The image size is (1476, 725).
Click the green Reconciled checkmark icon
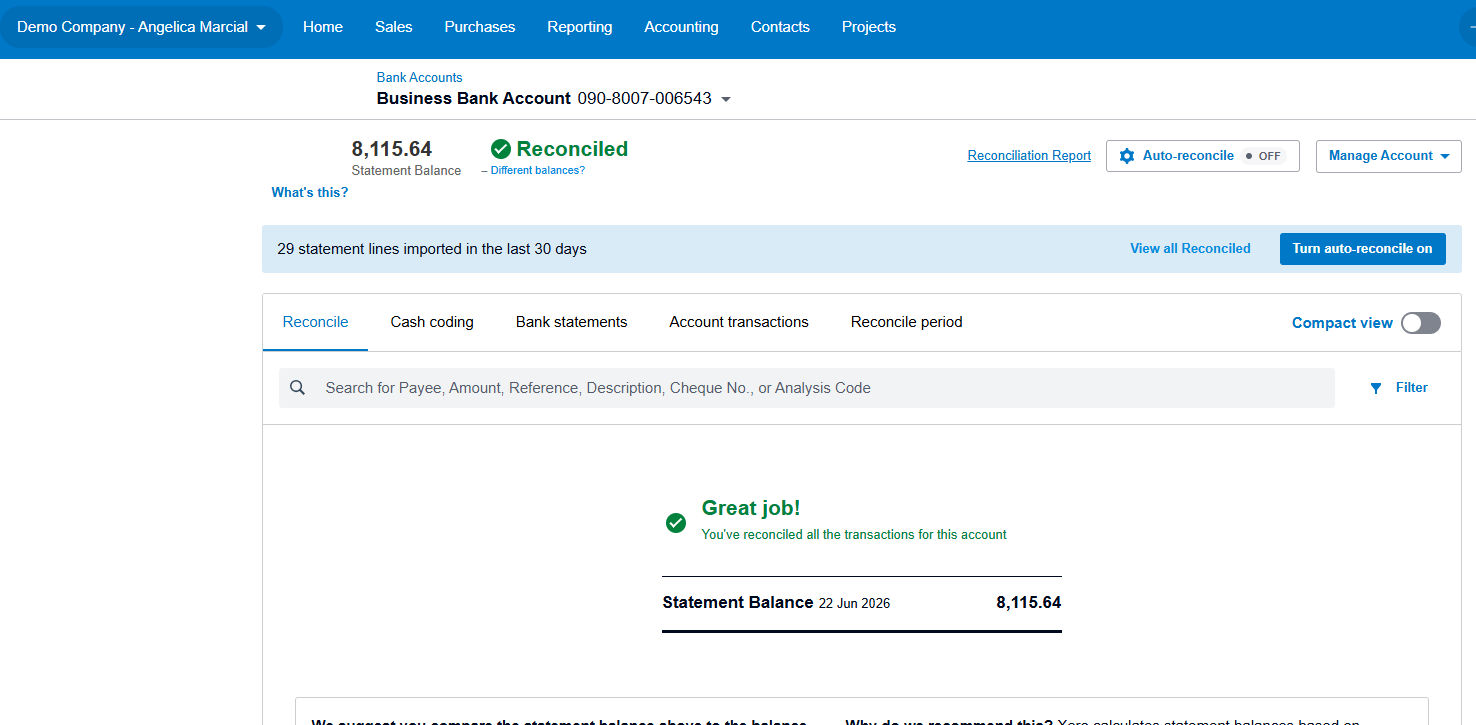click(501, 149)
